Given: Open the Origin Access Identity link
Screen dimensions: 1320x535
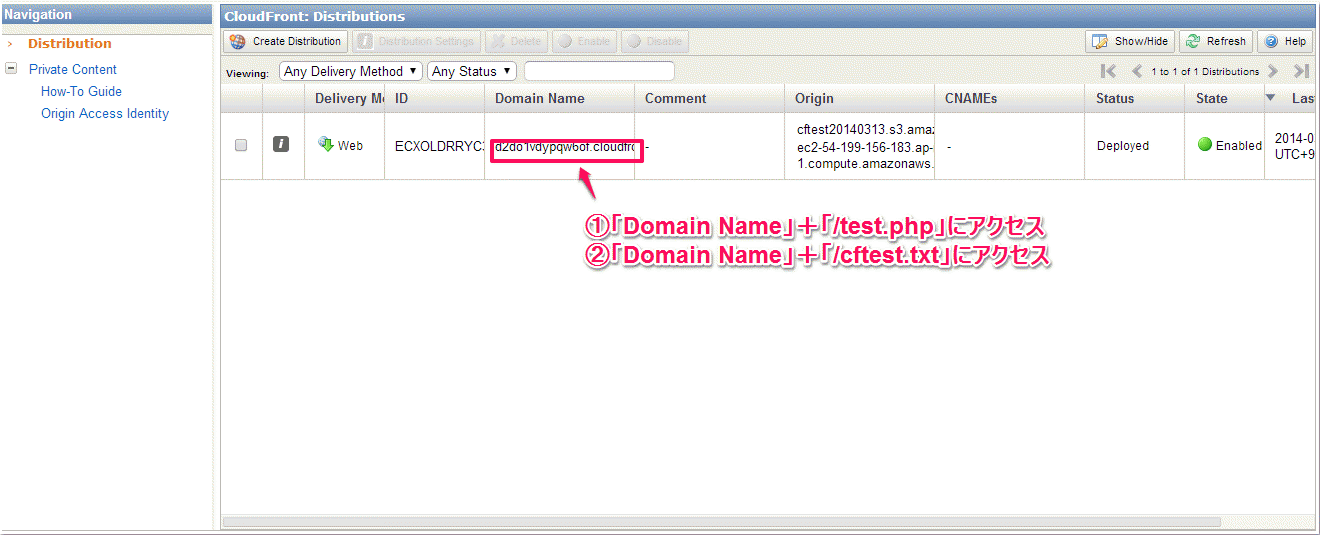Looking at the screenshot, I should [x=105, y=113].
